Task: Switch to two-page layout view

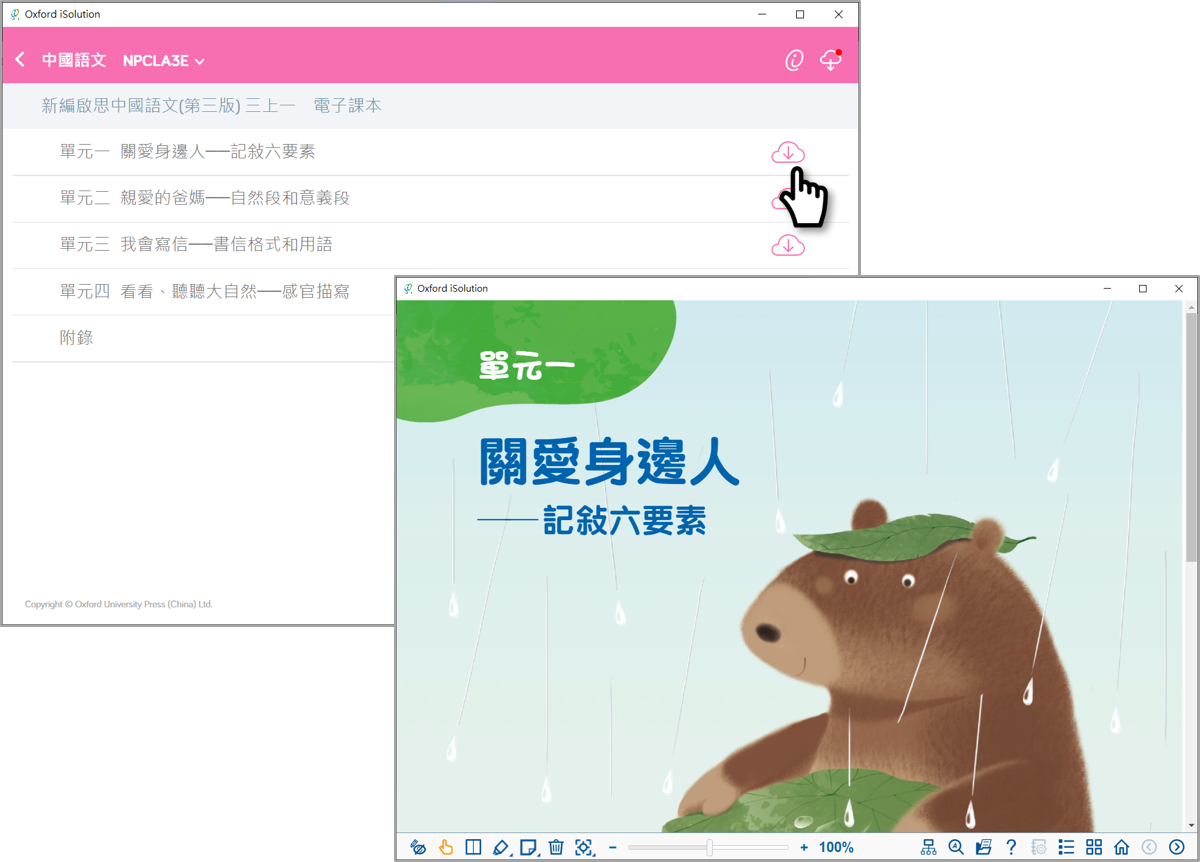Action: click(474, 847)
